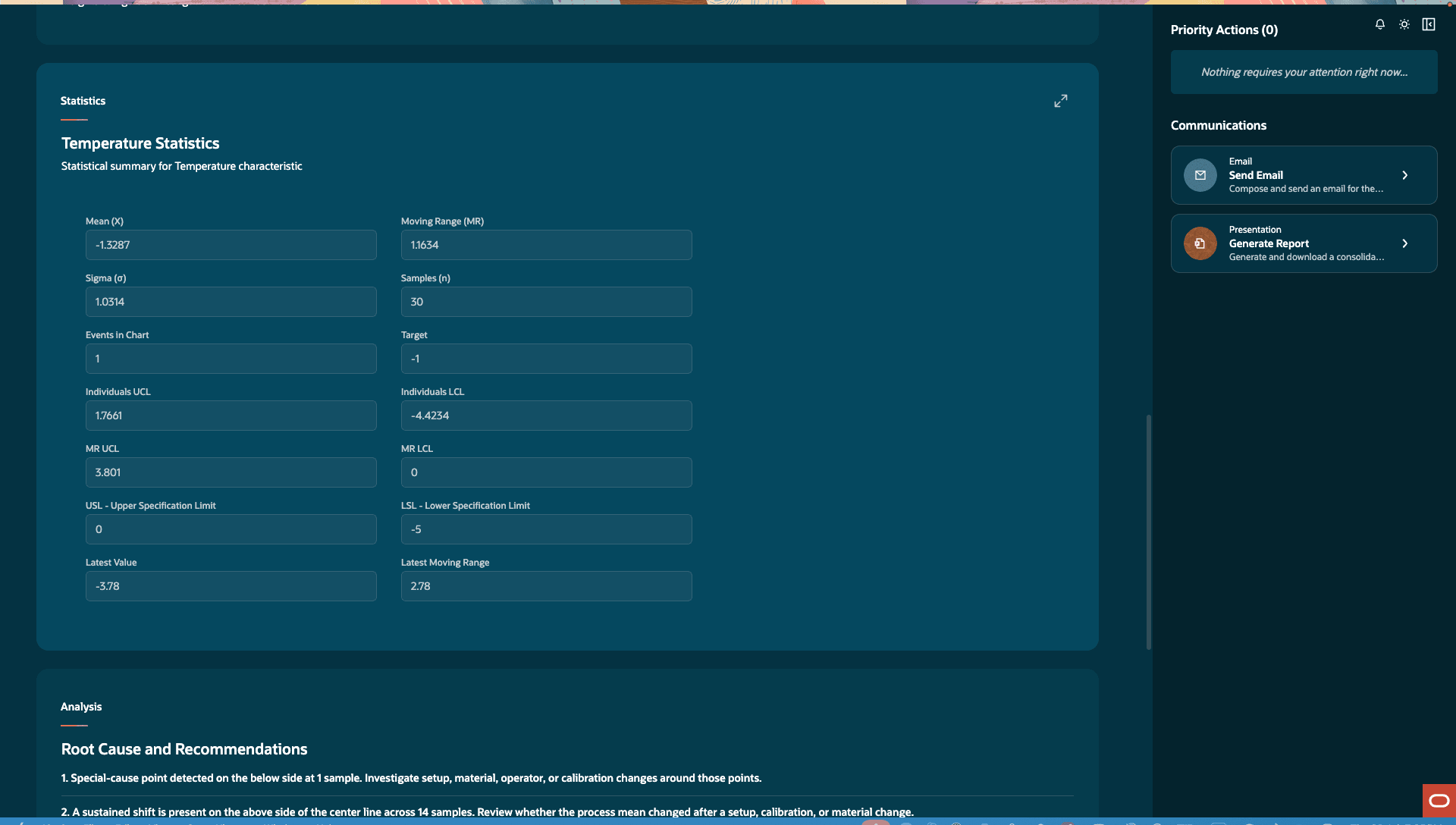Select the Statistics tab heading

click(83, 101)
